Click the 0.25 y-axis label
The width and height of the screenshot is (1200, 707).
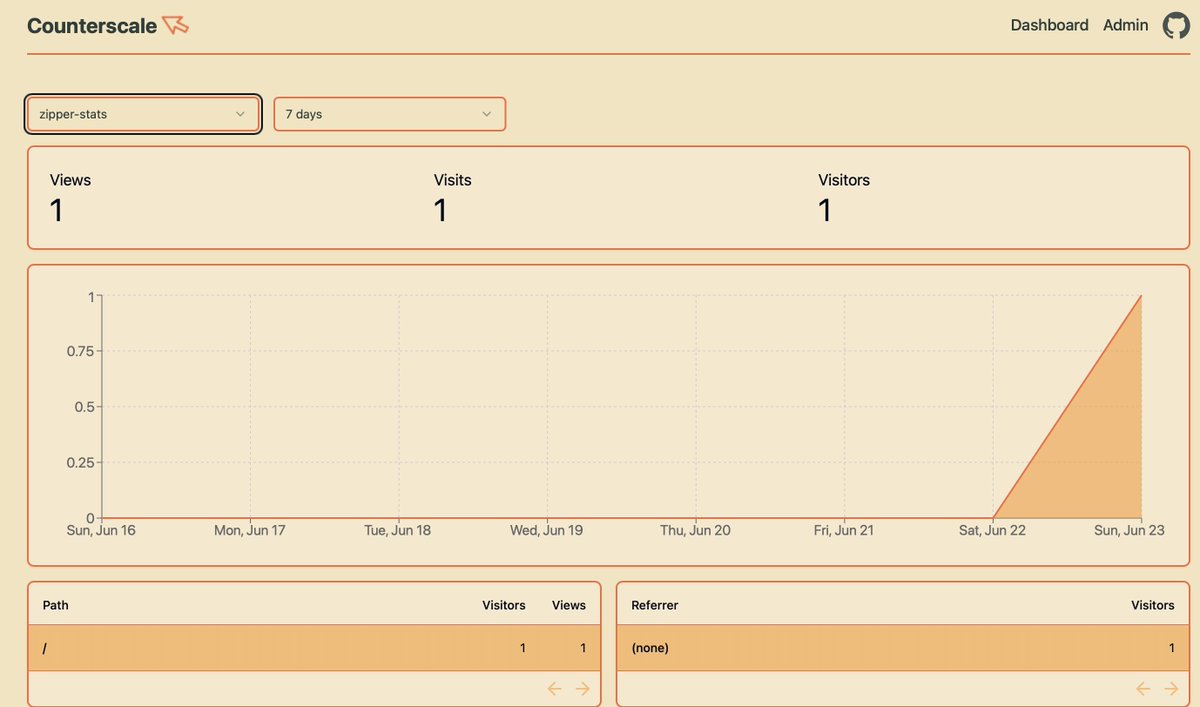[80, 462]
